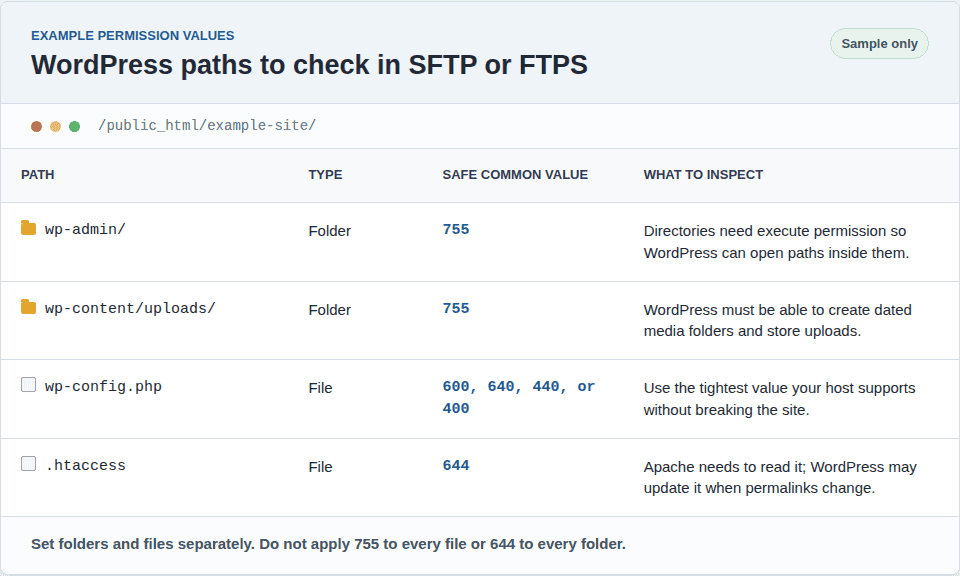960x576 pixels.
Task: Click the yellow window dot
Action: tap(56, 126)
